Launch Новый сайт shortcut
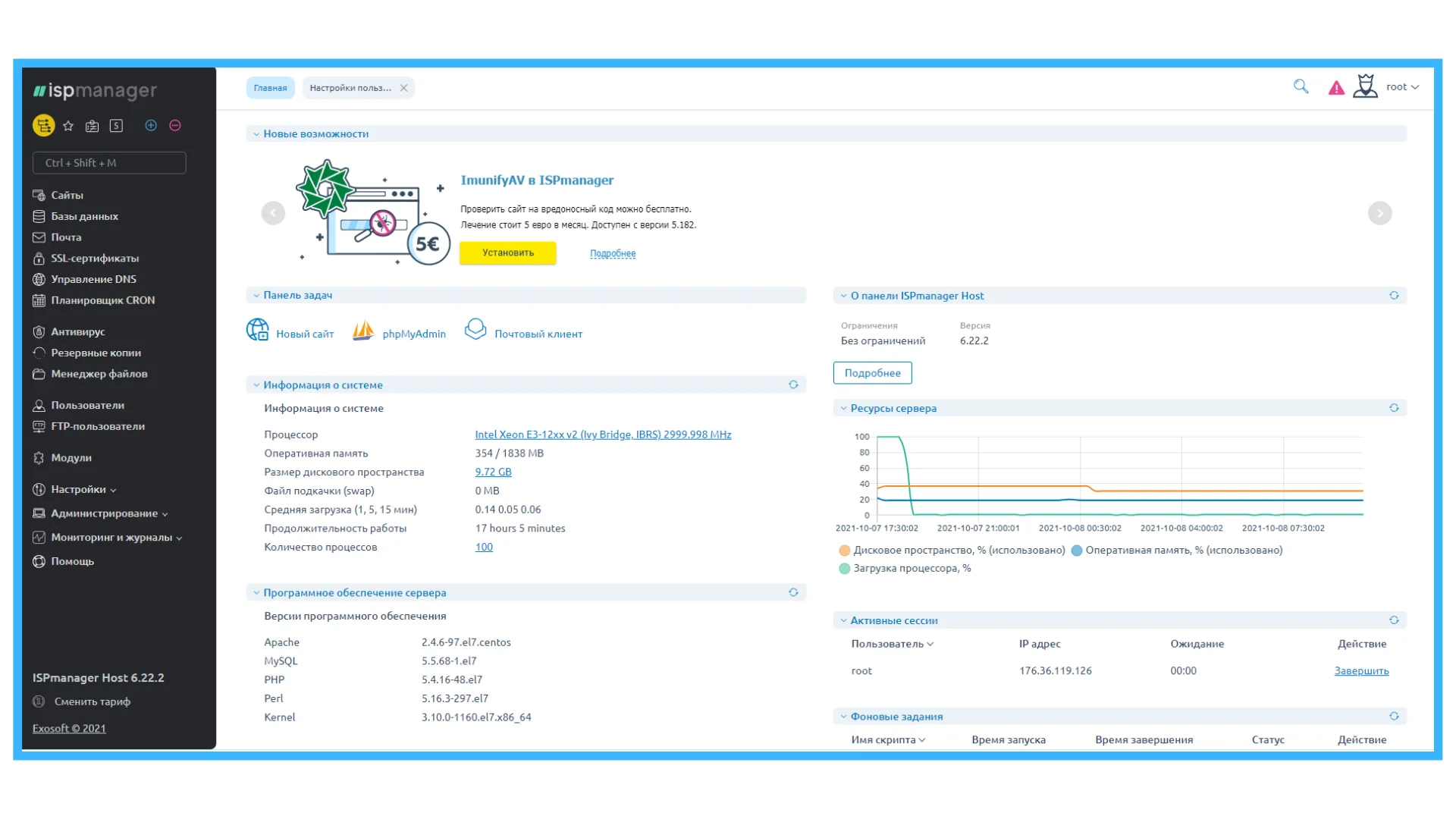This screenshot has width=1456, height=819. tap(290, 331)
